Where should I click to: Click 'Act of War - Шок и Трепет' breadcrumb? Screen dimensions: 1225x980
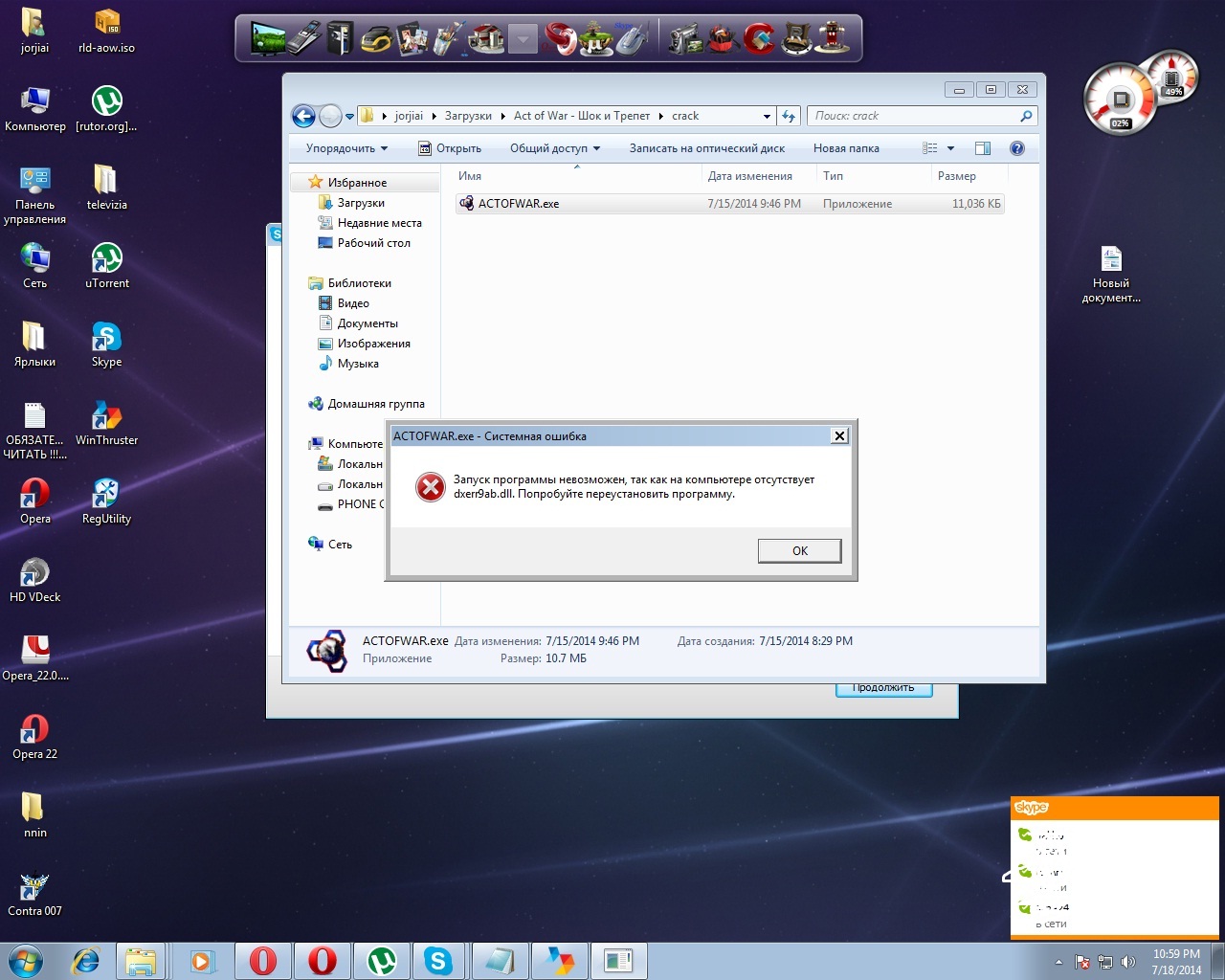pyautogui.click(x=582, y=116)
